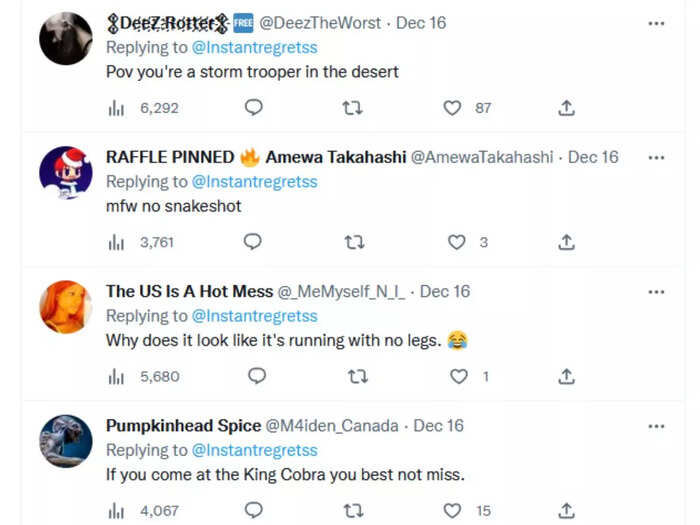Open more options for DeezTheWorst's tweet
Screen dimensions: 700x525
pyautogui.click(x=656, y=24)
